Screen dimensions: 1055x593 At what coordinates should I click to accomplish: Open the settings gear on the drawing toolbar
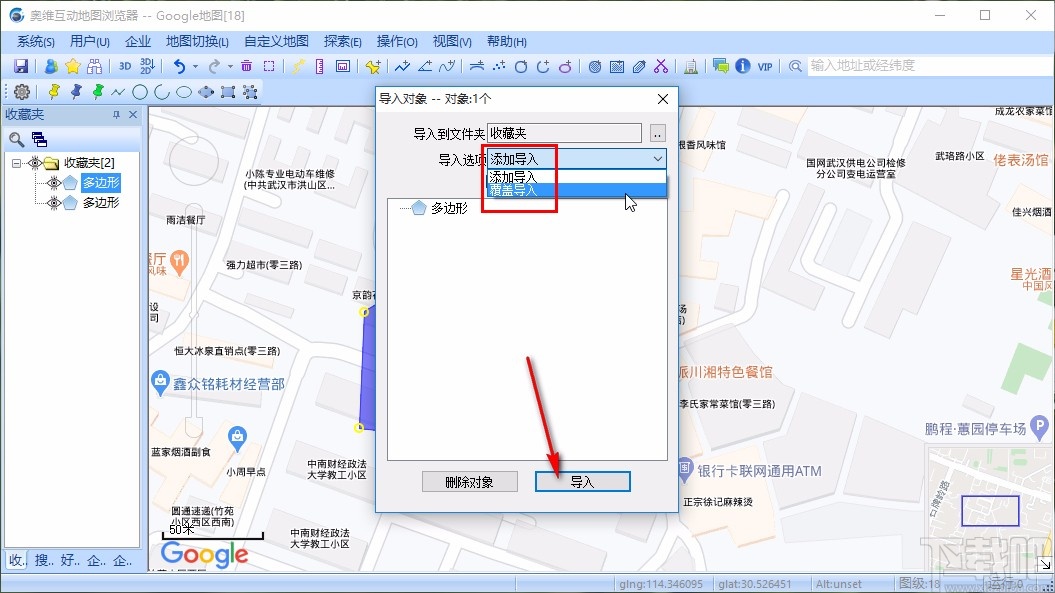coord(22,91)
